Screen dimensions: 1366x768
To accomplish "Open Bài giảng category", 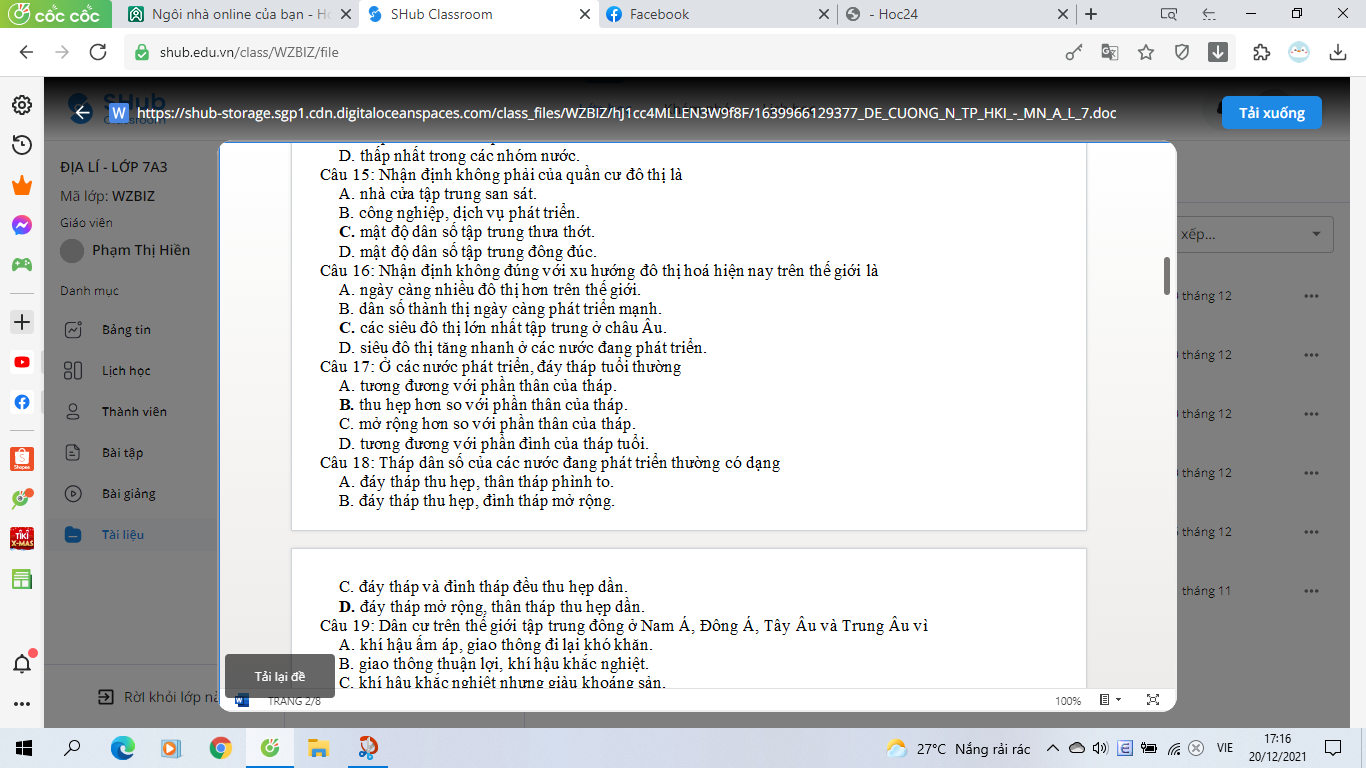I will coord(128,493).
